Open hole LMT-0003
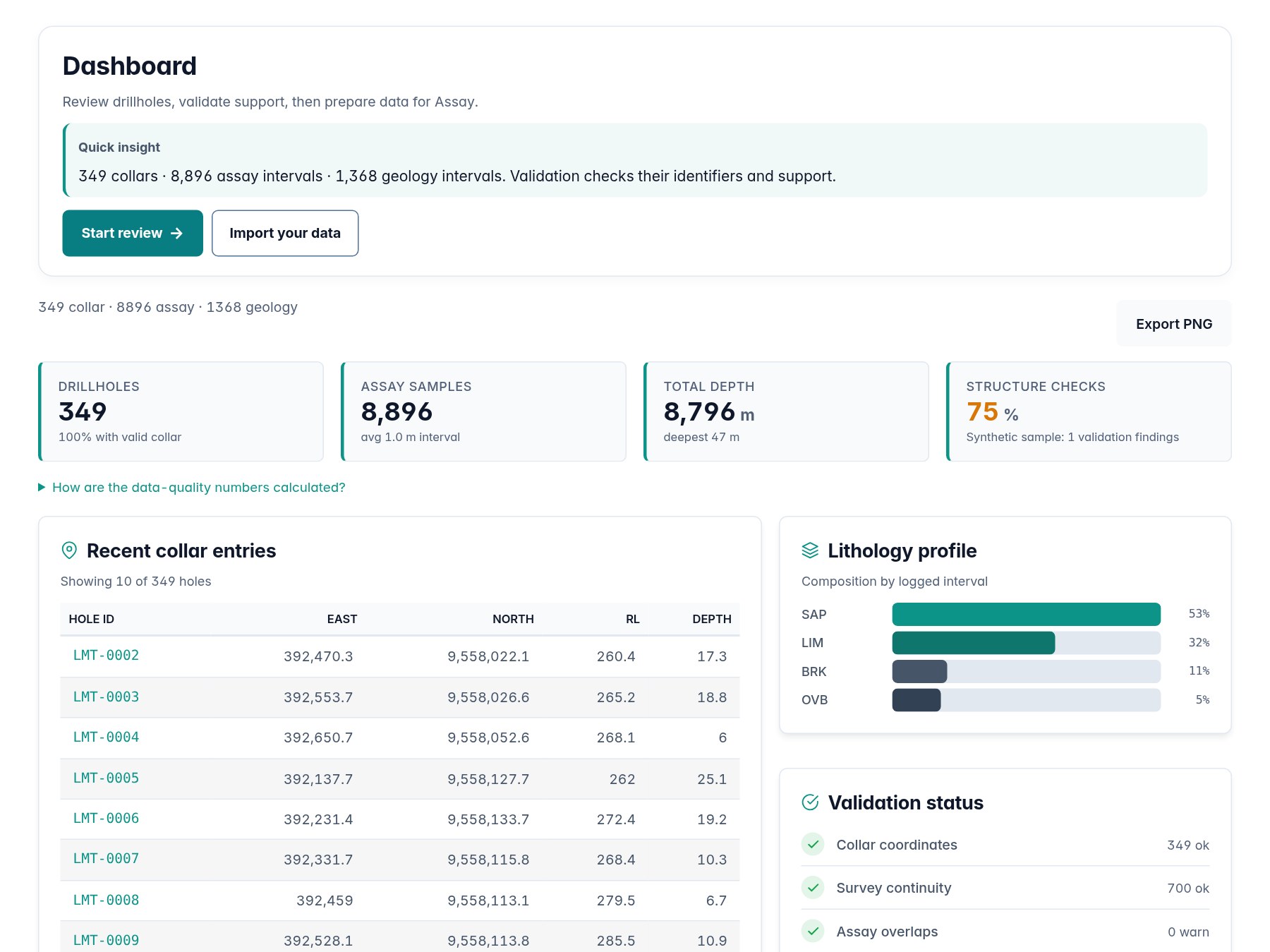 (106, 697)
